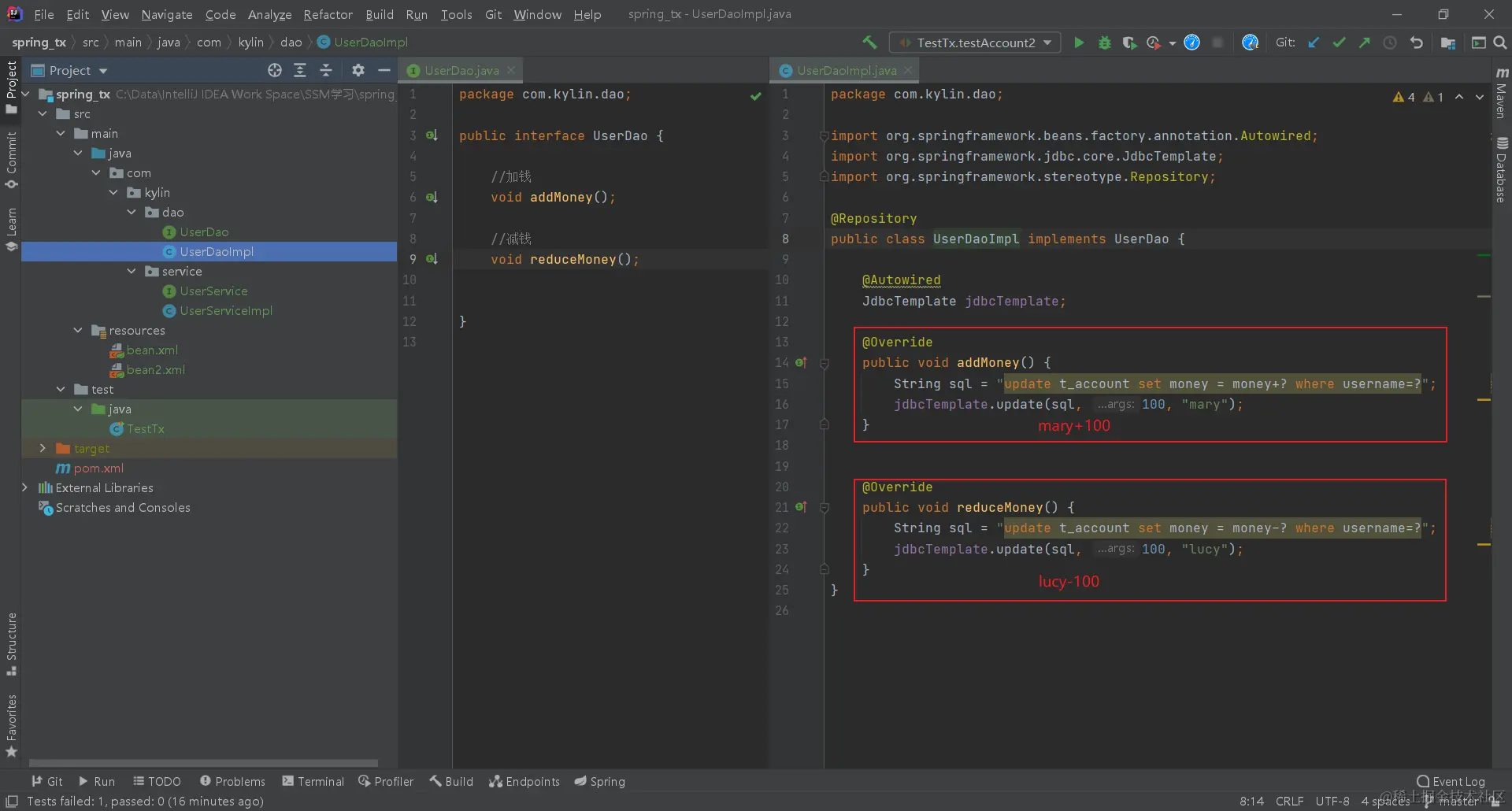
Task: Expand the target folder in tree
Action: (x=43, y=448)
